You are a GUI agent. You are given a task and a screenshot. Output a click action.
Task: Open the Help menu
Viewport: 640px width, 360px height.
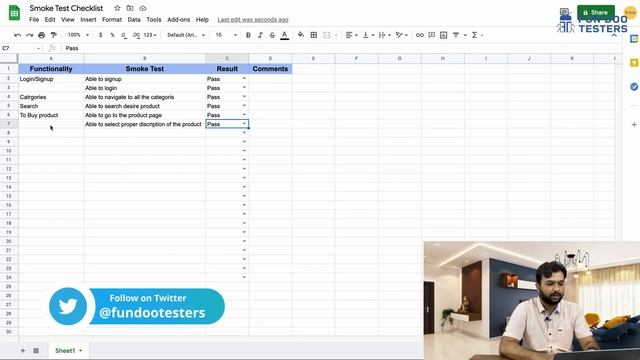(x=202, y=20)
